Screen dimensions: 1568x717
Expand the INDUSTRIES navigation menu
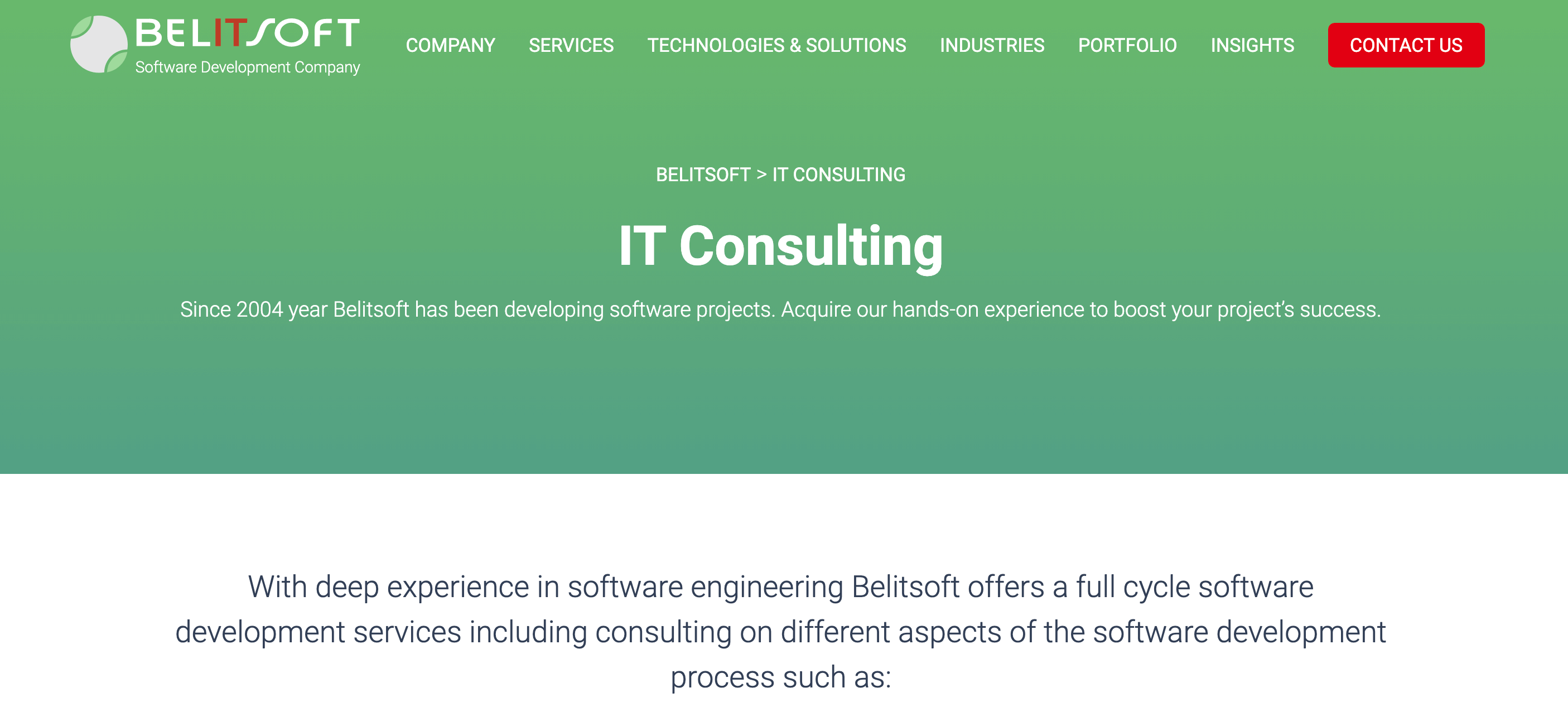[x=992, y=45]
